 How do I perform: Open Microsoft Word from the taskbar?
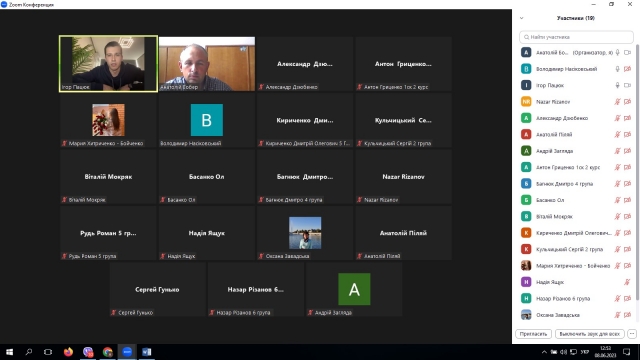point(147,352)
